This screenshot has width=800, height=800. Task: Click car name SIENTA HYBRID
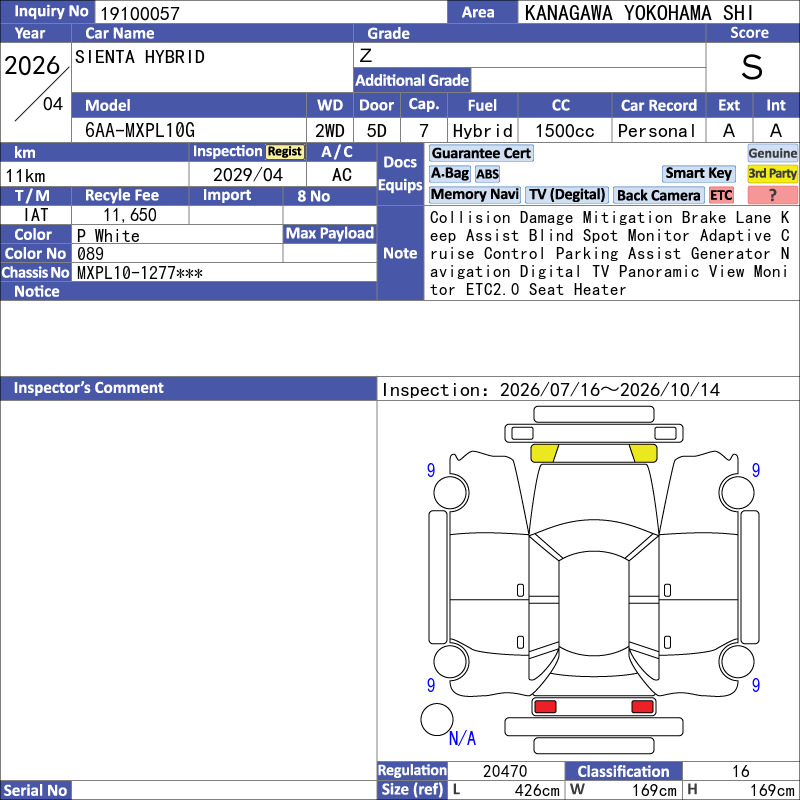click(x=140, y=57)
